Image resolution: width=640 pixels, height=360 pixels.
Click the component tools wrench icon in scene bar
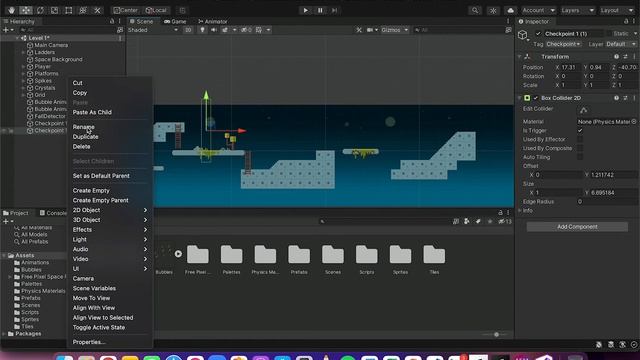point(359,30)
